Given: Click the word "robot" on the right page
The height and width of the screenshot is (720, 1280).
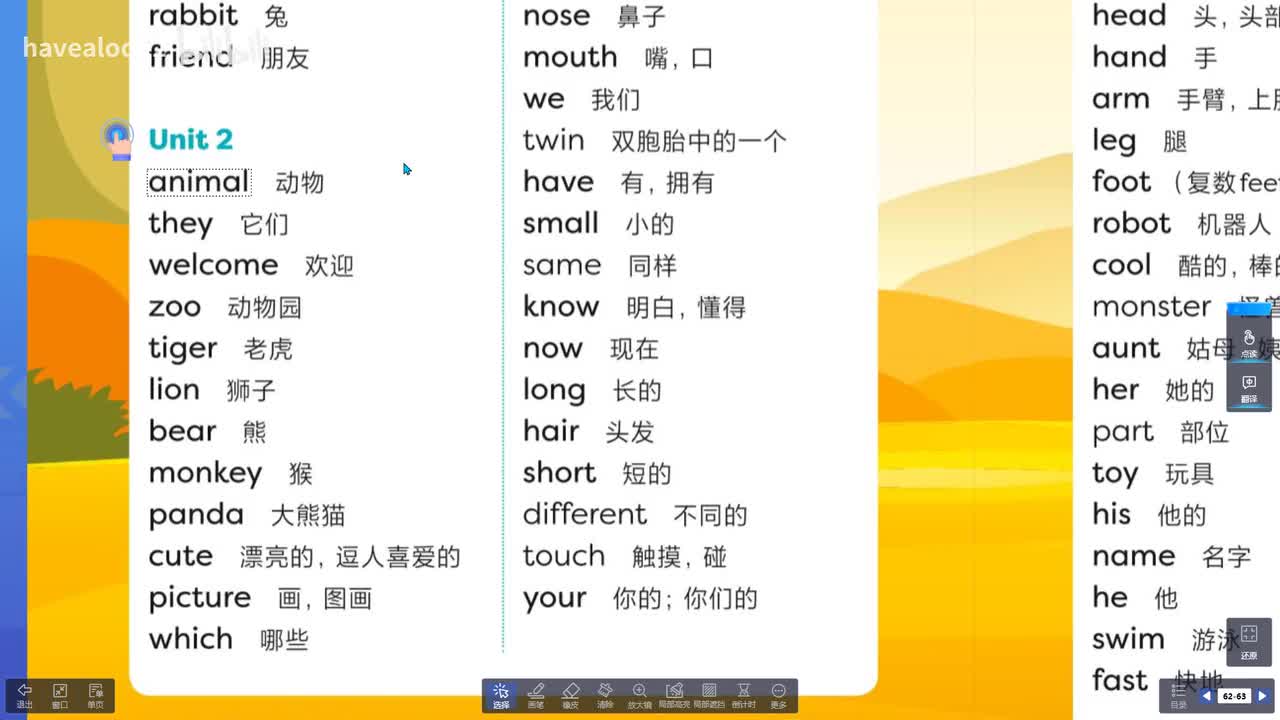Looking at the screenshot, I should click(1131, 223).
